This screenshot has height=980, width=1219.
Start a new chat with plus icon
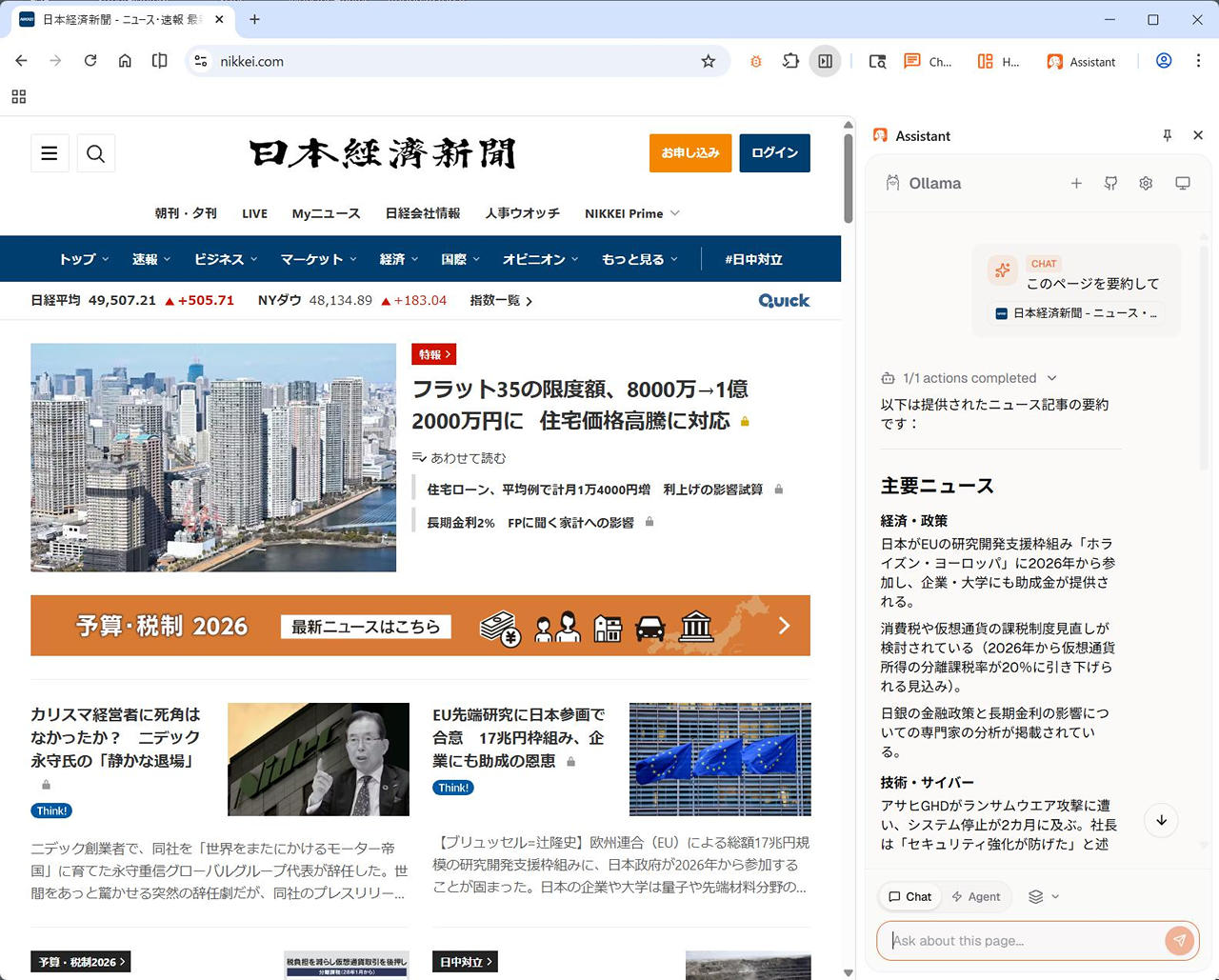click(1076, 184)
